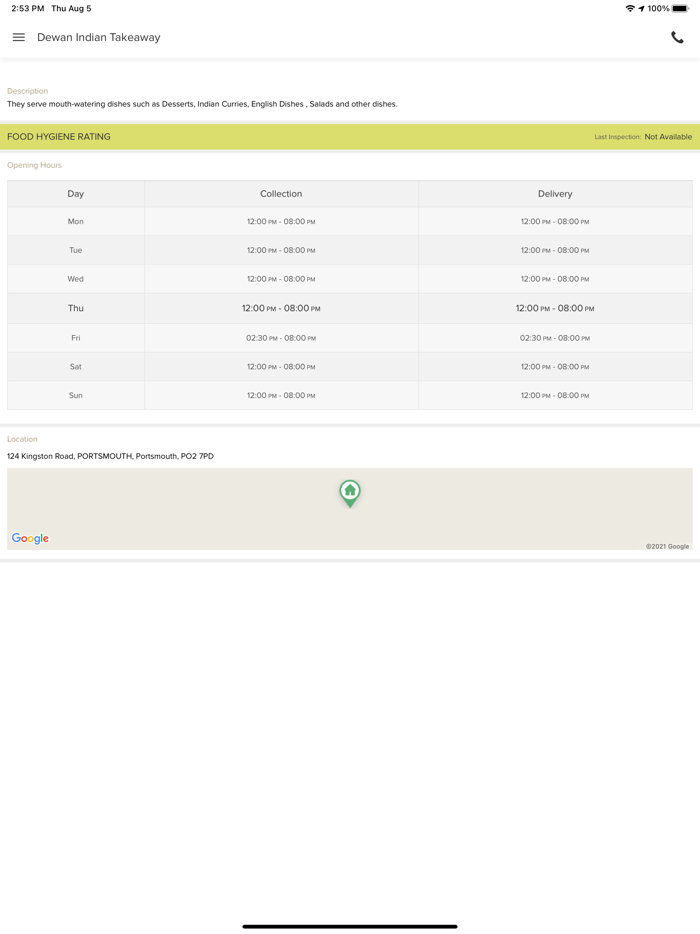Tap Thursday's delivery hours
Image resolution: width=700 pixels, height=934 pixels.
click(x=555, y=308)
